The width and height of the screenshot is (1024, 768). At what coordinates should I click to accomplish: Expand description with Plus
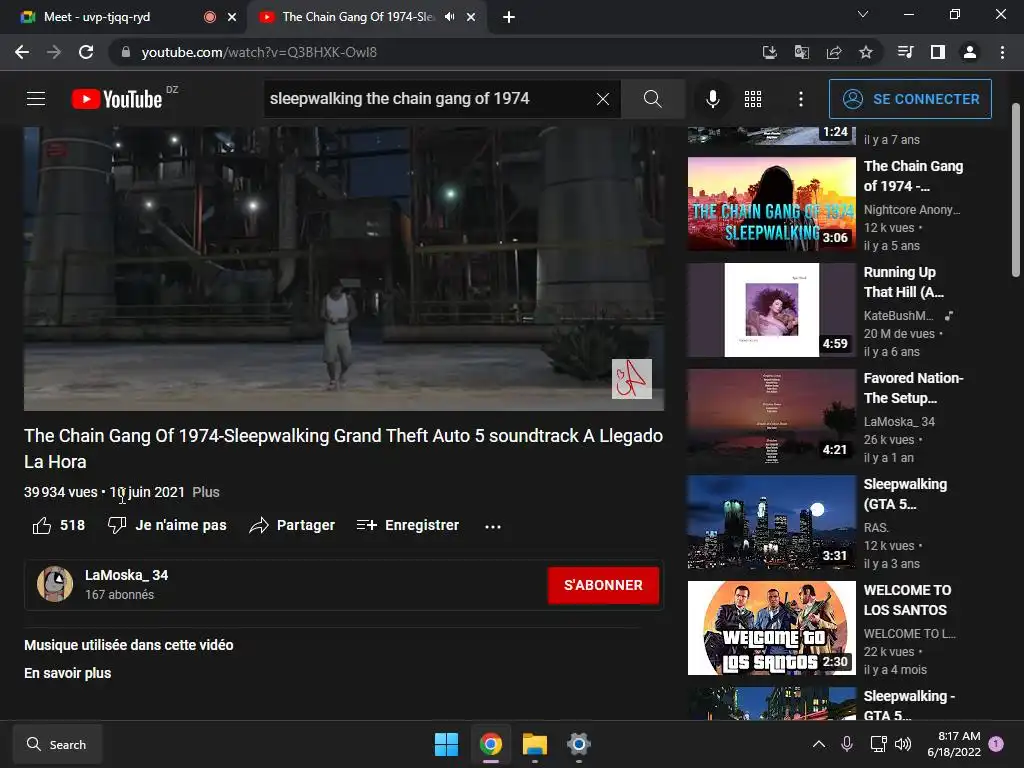(206, 492)
